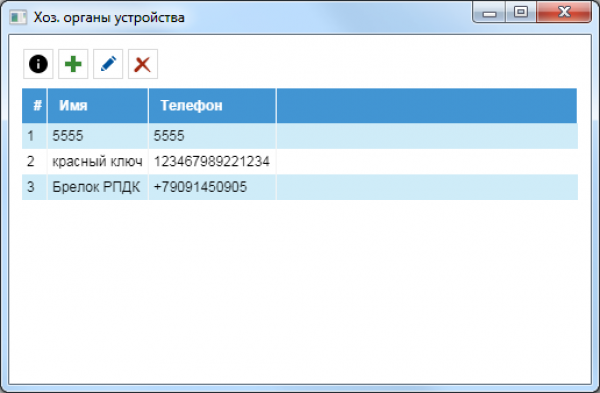Click the app icon in title bar
Screen dimensions: 600x393
point(18,18)
